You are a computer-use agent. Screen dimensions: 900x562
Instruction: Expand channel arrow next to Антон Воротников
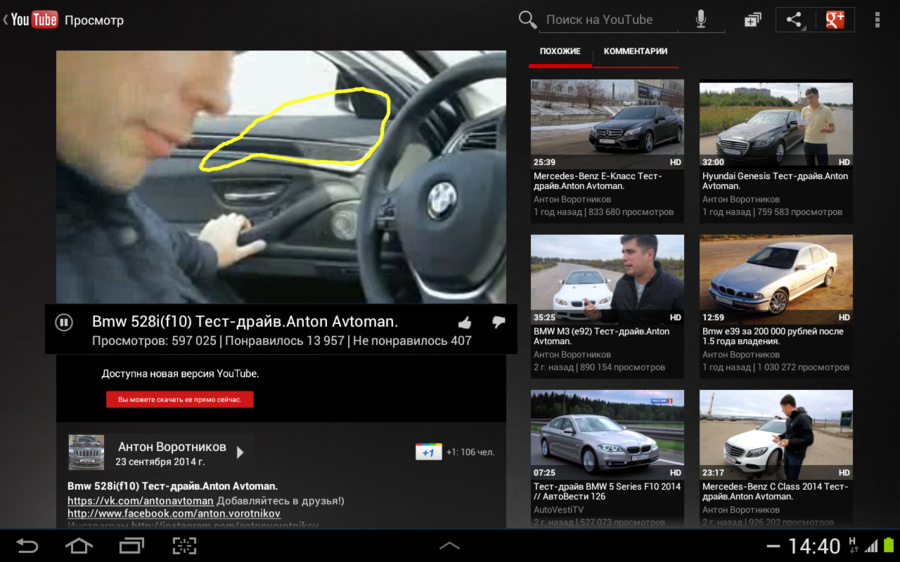coord(240,452)
